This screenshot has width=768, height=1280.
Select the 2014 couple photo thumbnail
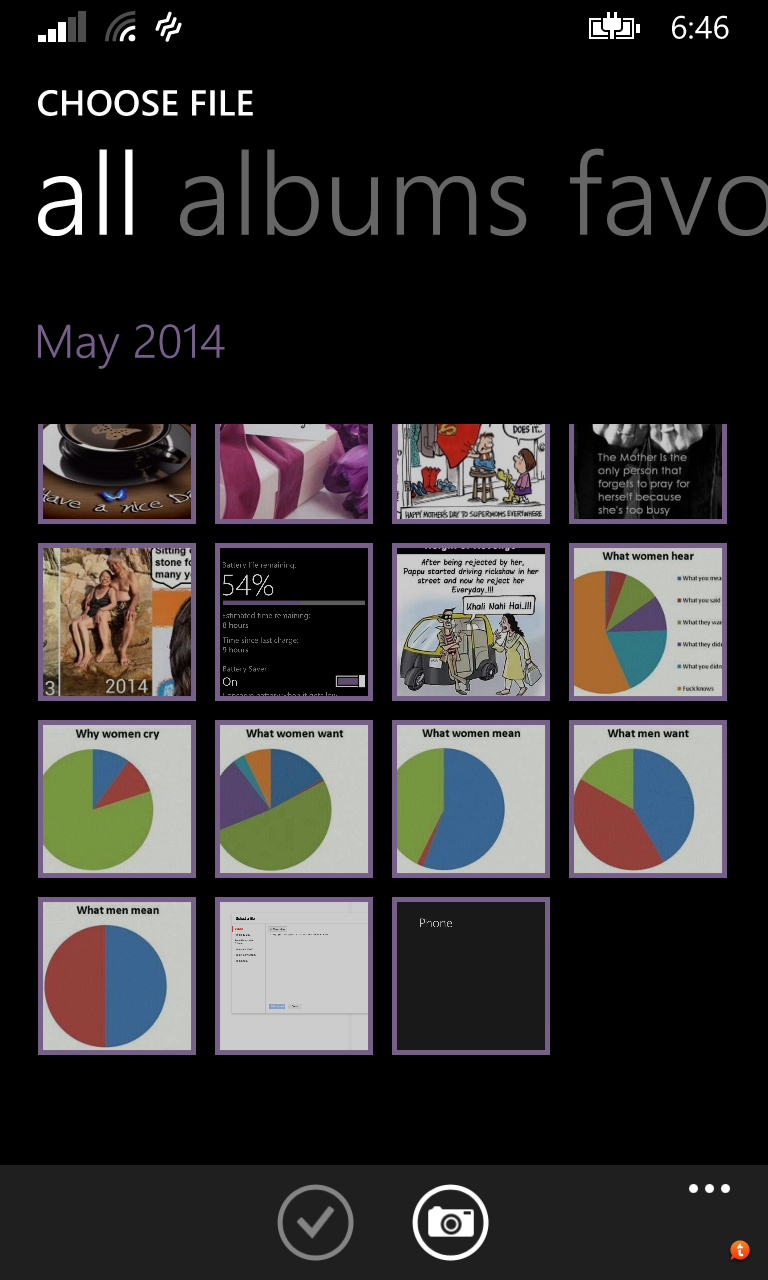point(117,622)
